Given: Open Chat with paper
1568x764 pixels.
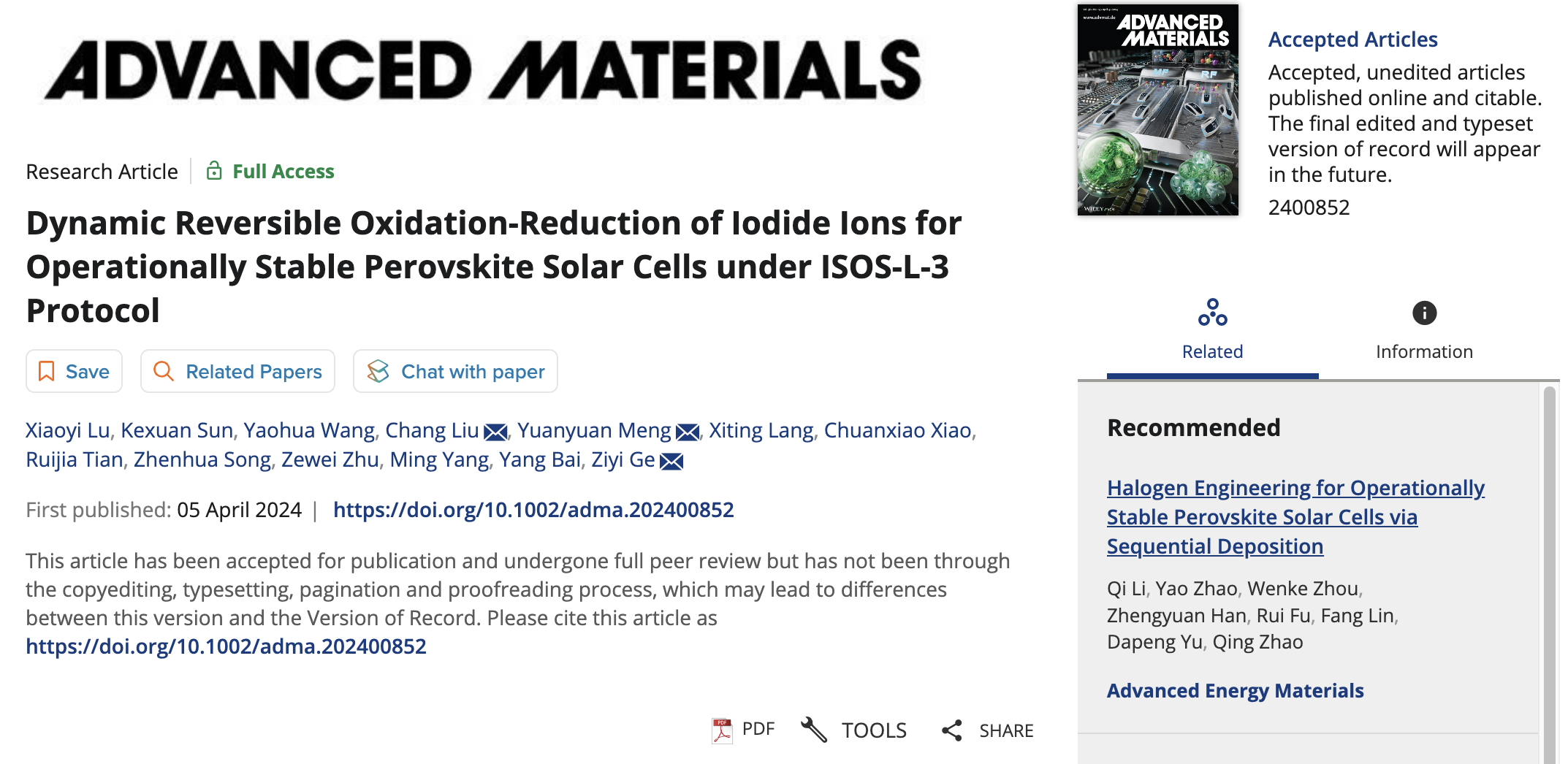Looking at the screenshot, I should click(455, 371).
